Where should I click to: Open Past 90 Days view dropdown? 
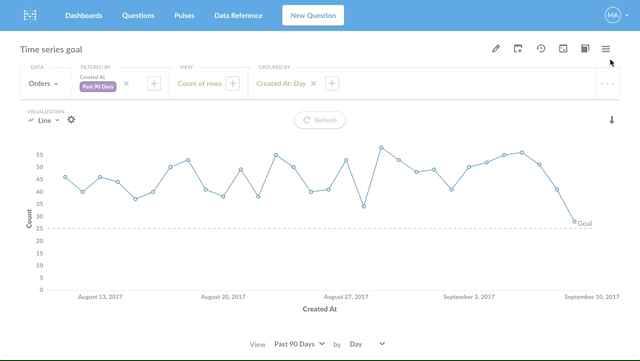299,344
